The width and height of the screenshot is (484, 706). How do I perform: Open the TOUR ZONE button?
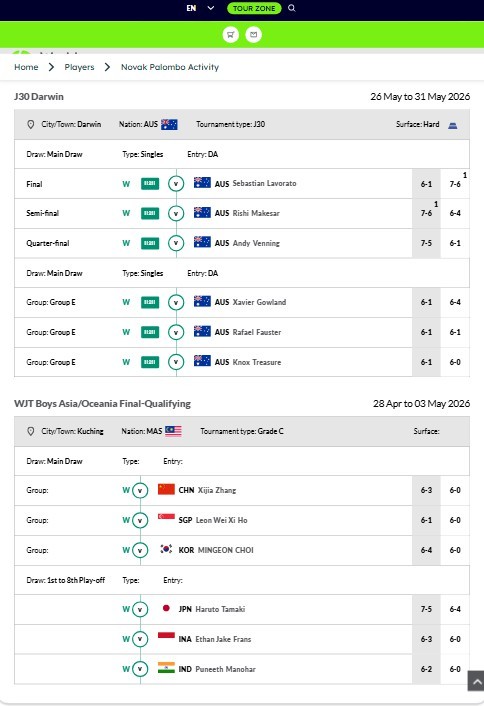[254, 8]
